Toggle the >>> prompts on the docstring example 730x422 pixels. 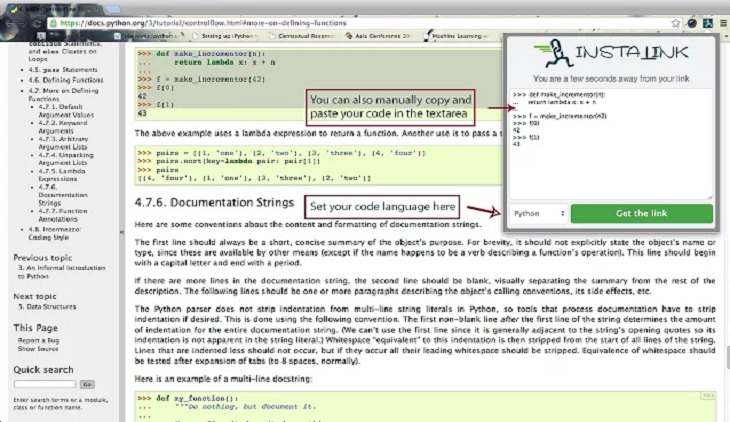point(708,396)
